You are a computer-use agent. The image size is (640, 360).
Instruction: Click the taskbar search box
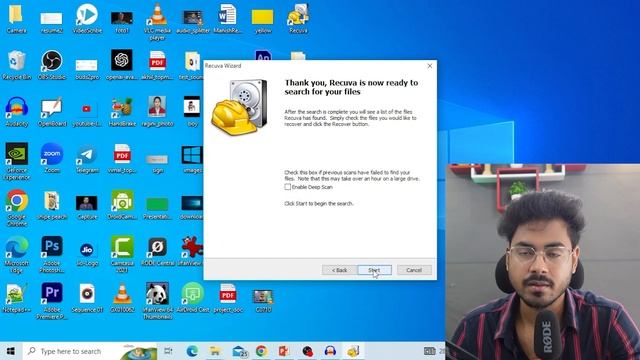91,351
